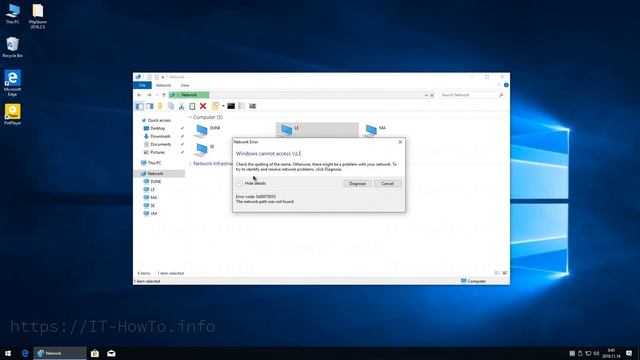Image resolution: width=640 pixels, height=360 pixels.
Task: Open the Network ribbon tab
Action: tap(163, 85)
